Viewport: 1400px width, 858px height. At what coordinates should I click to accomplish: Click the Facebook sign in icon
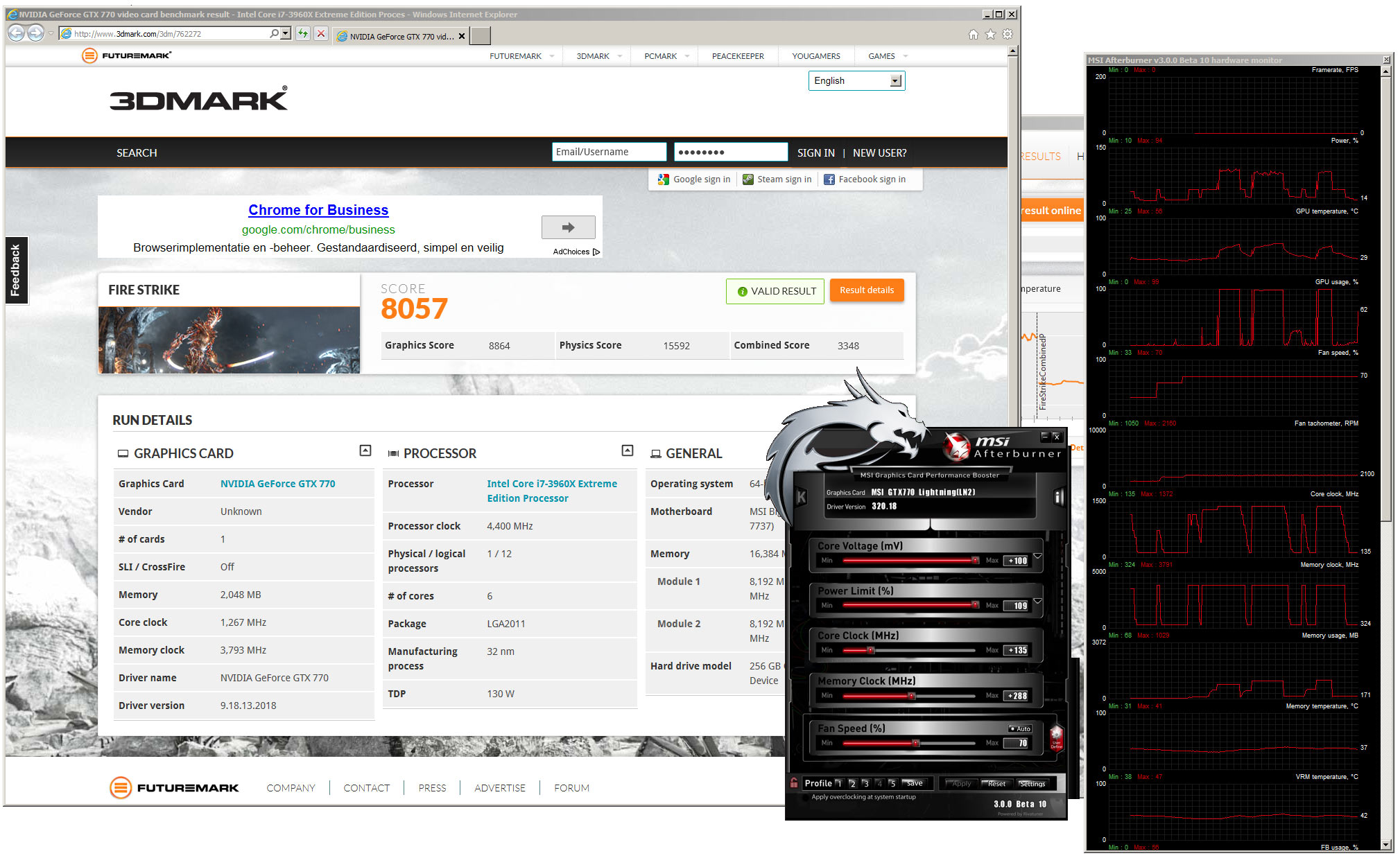coord(829,180)
